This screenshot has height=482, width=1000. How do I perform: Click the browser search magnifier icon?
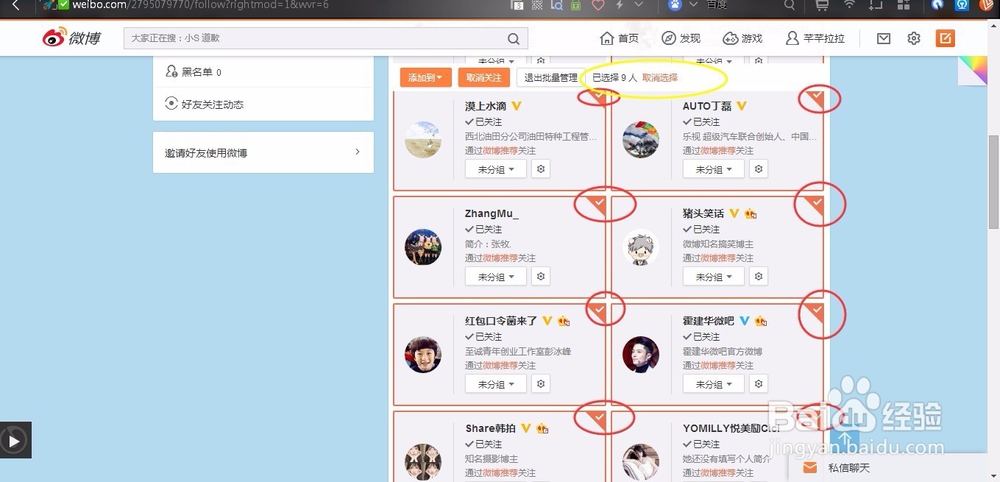tap(790, 5)
